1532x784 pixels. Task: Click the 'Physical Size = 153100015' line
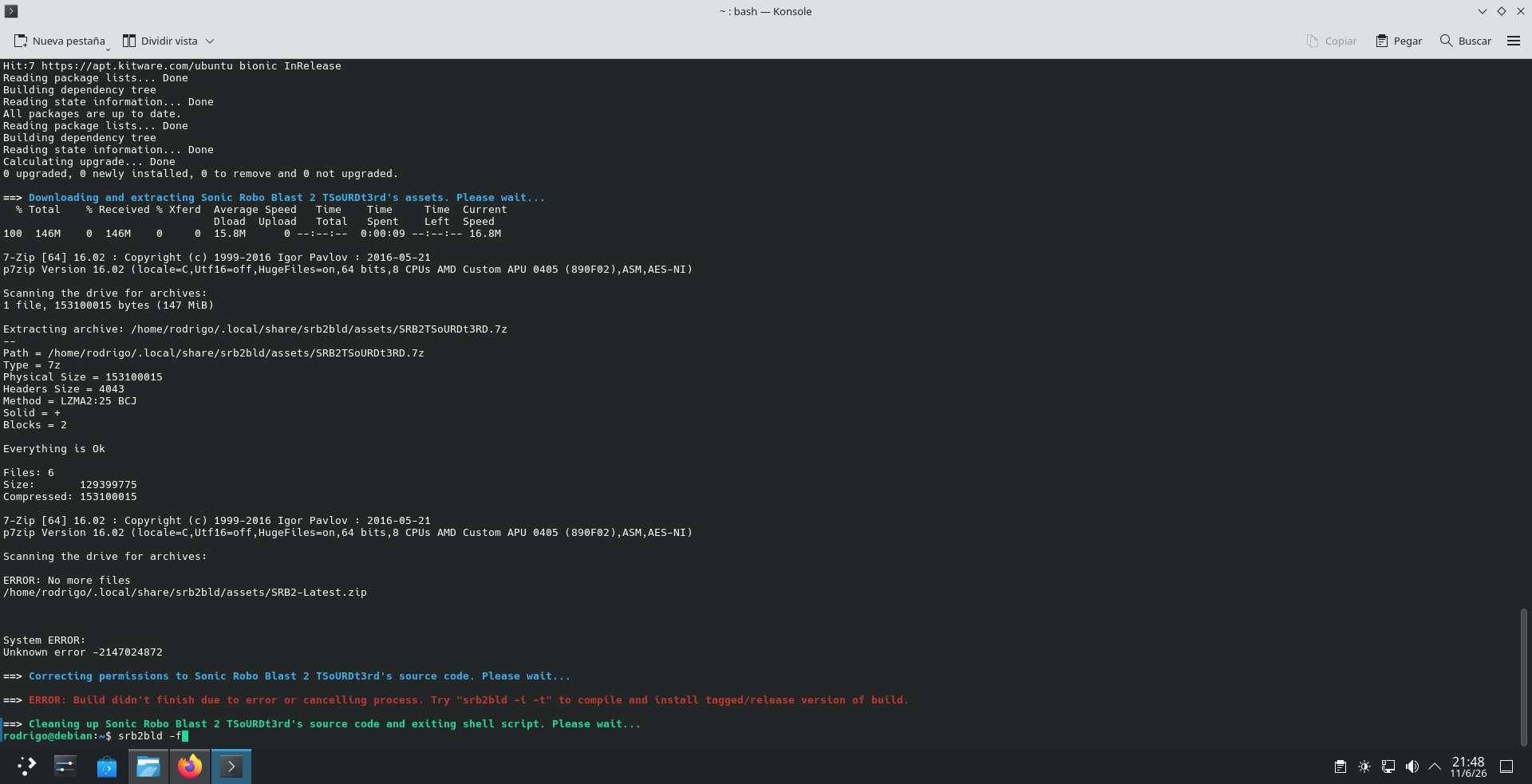point(83,377)
